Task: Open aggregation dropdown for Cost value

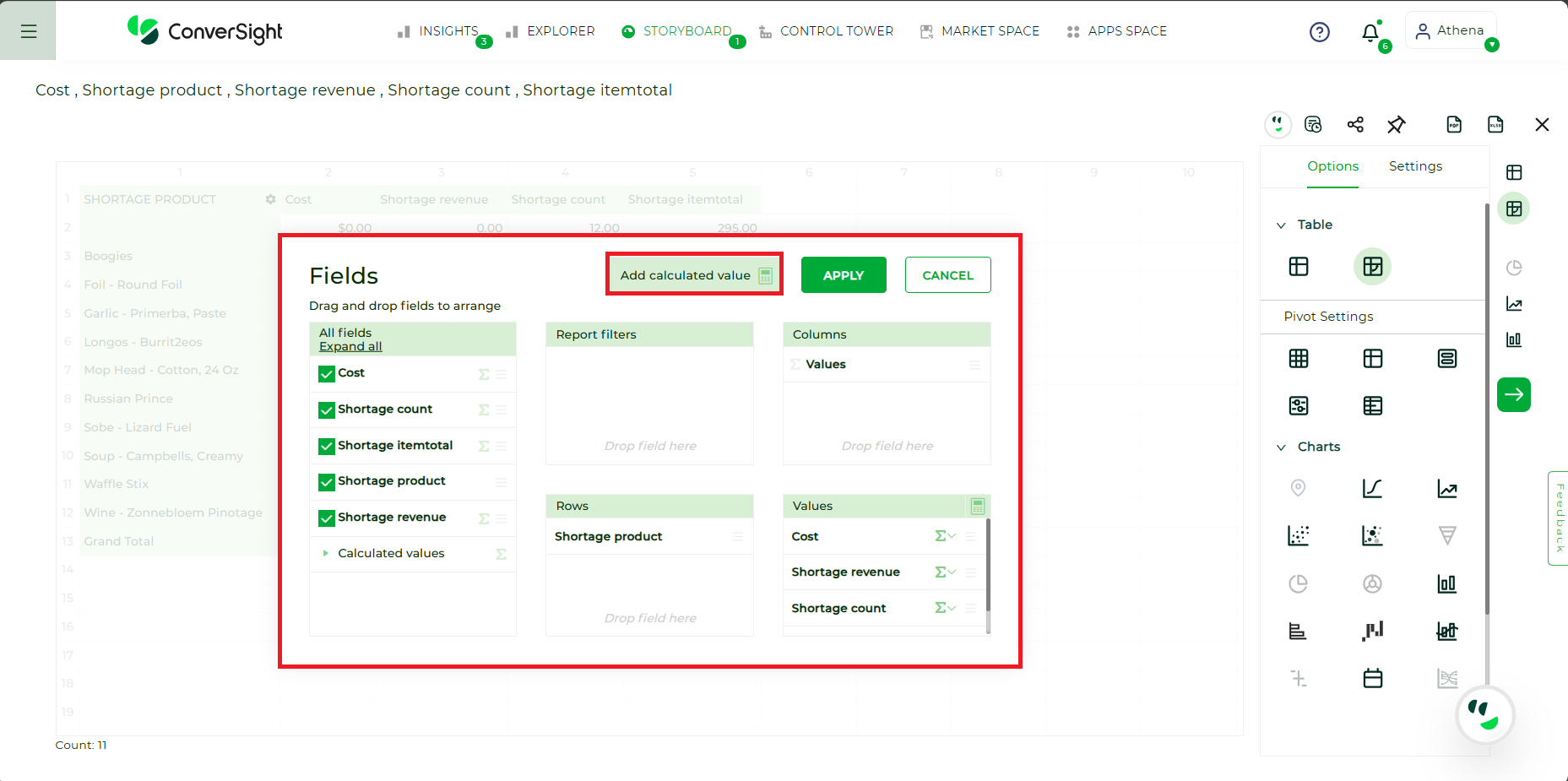Action: (945, 536)
